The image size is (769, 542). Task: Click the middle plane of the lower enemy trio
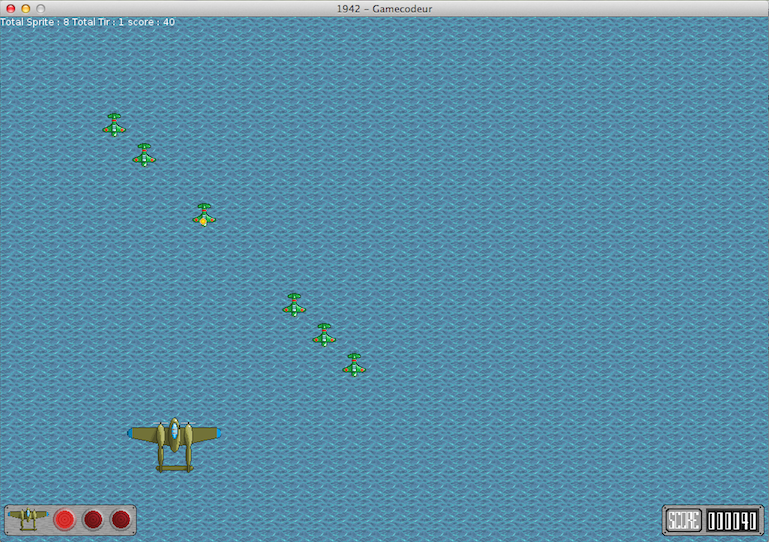[324, 335]
